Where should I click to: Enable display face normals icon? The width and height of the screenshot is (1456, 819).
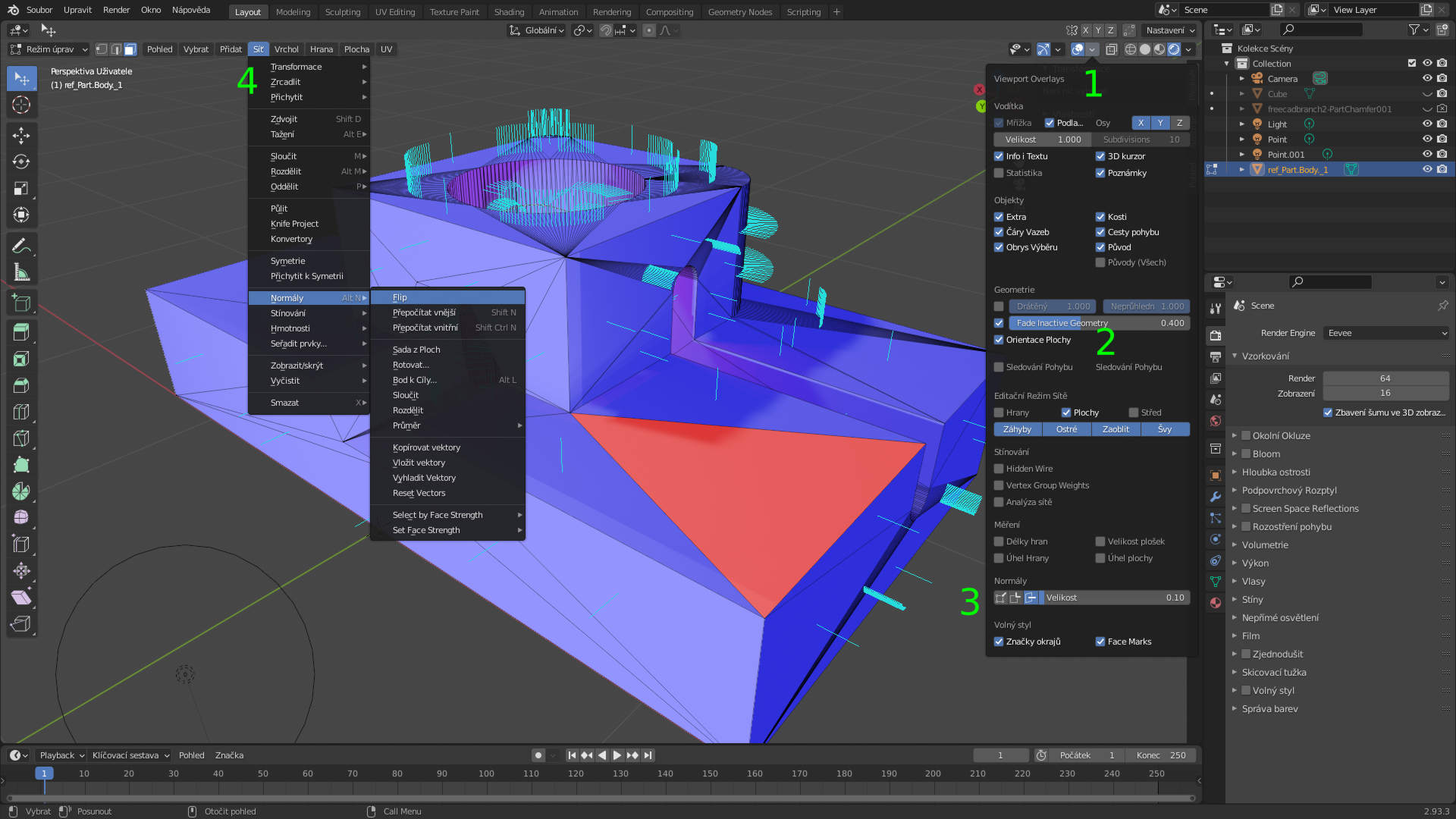coord(1031,598)
